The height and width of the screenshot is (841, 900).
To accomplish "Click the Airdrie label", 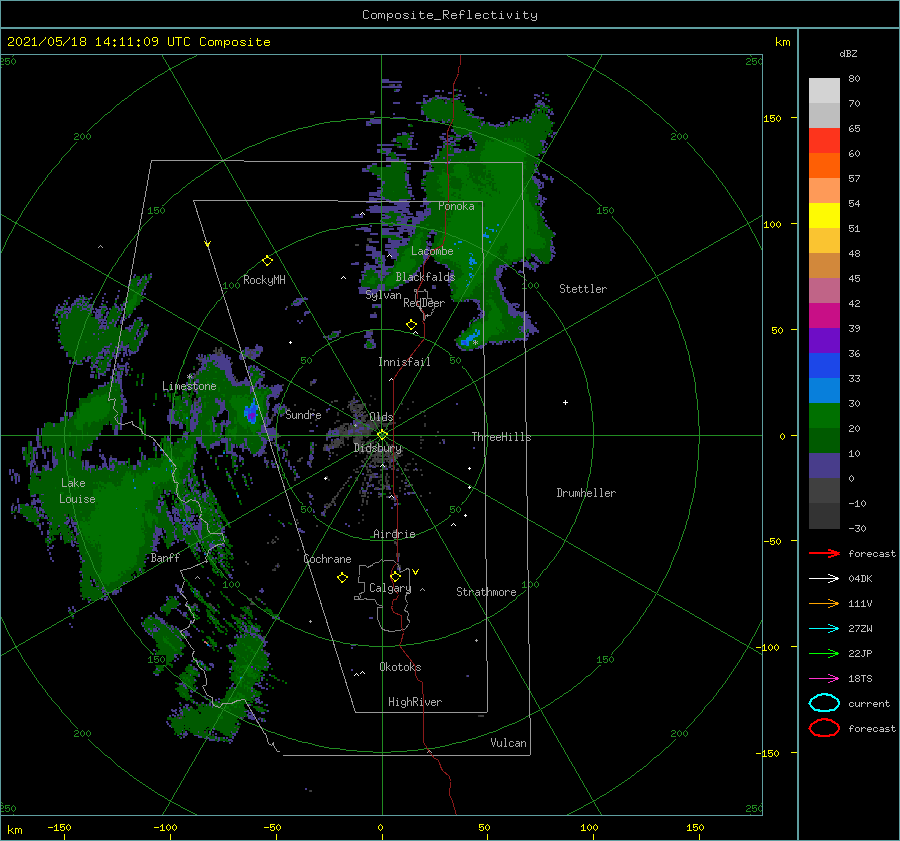I will tap(394, 534).
